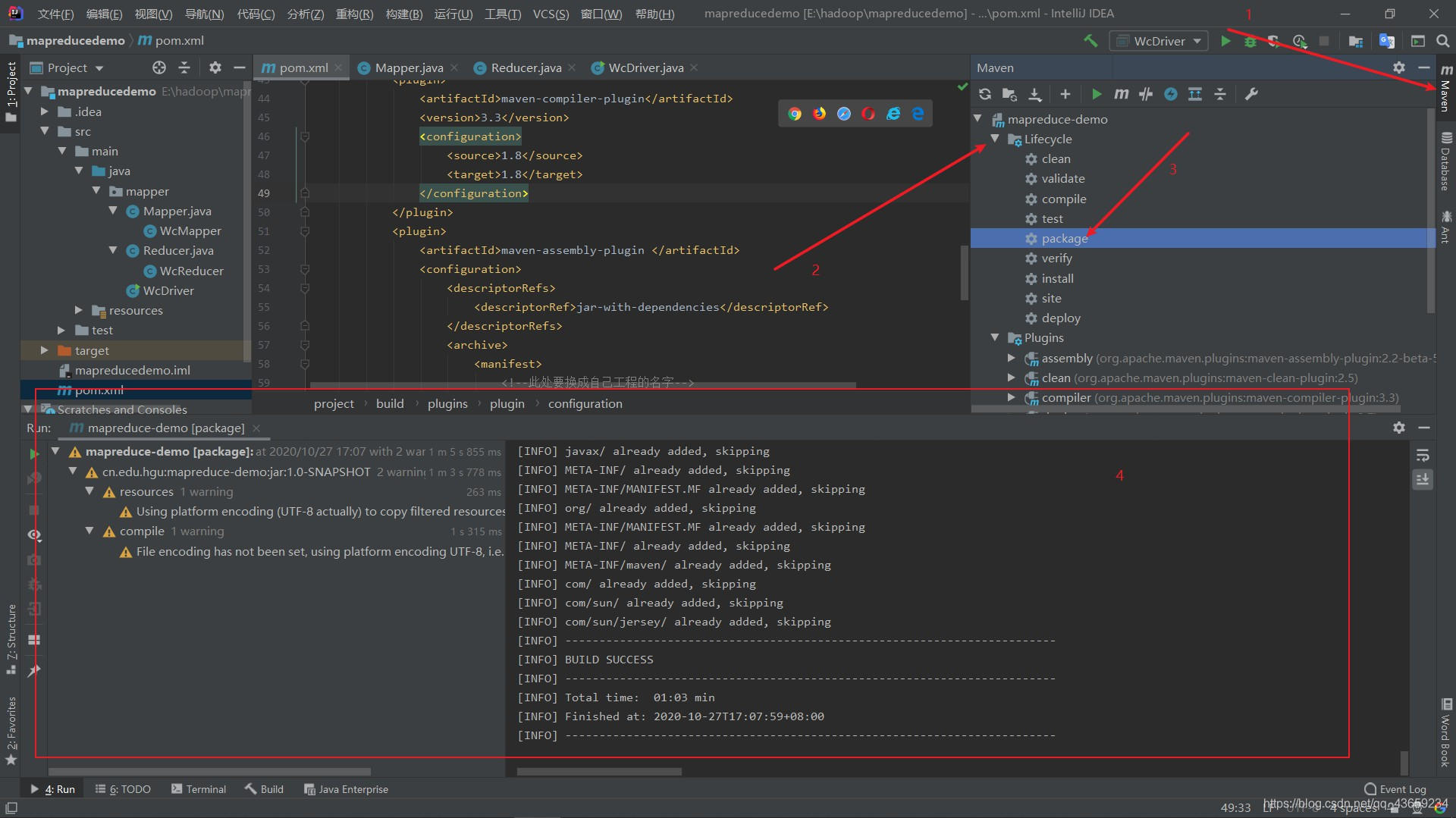This screenshot has height=818, width=1456.
Task: Open Maven settings wrench icon
Action: pyautogui.click(x=1252, y=94)
